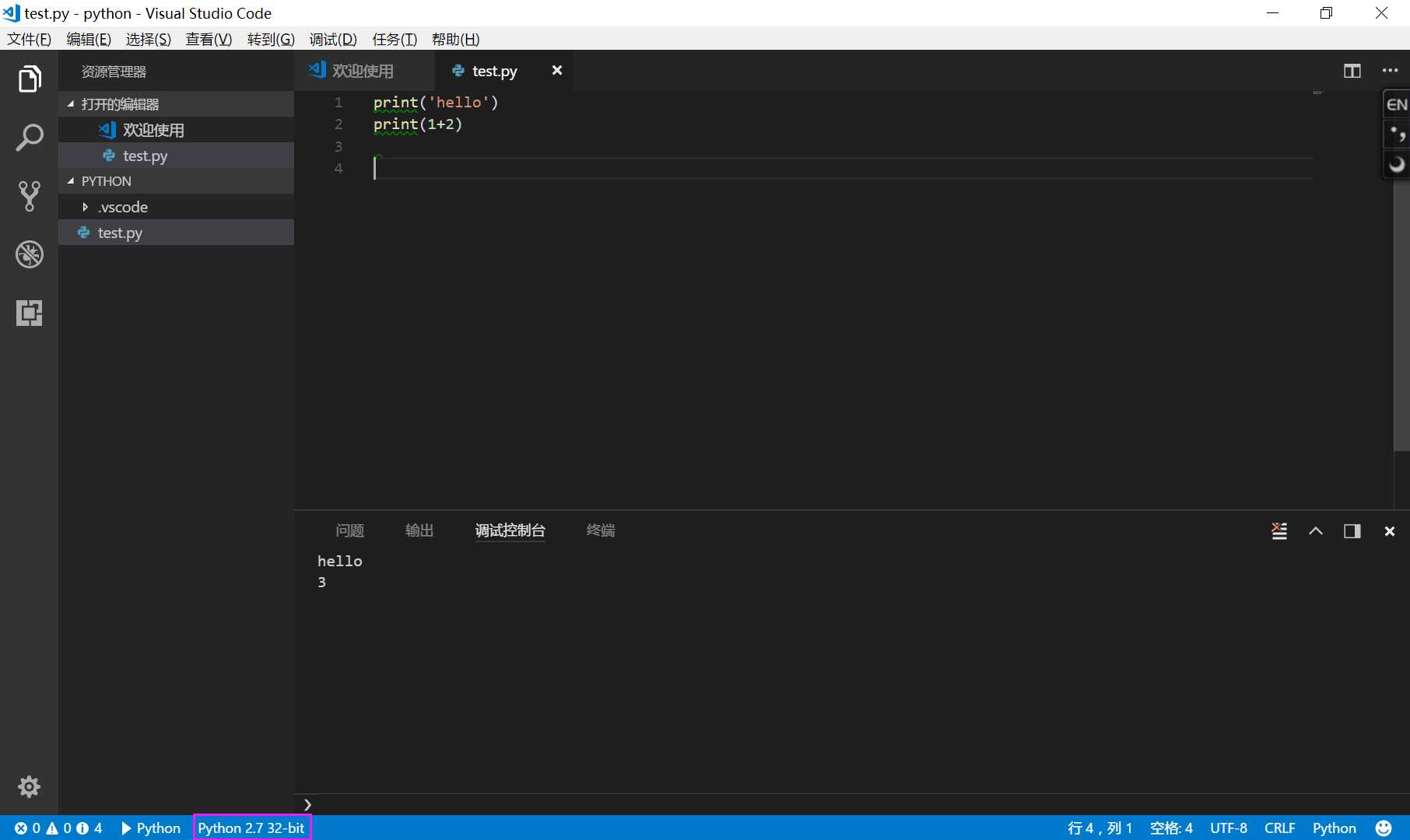Toggle the IME punctuation mode icon
Screen dimensions: 1410x840
pos(1397,134)
